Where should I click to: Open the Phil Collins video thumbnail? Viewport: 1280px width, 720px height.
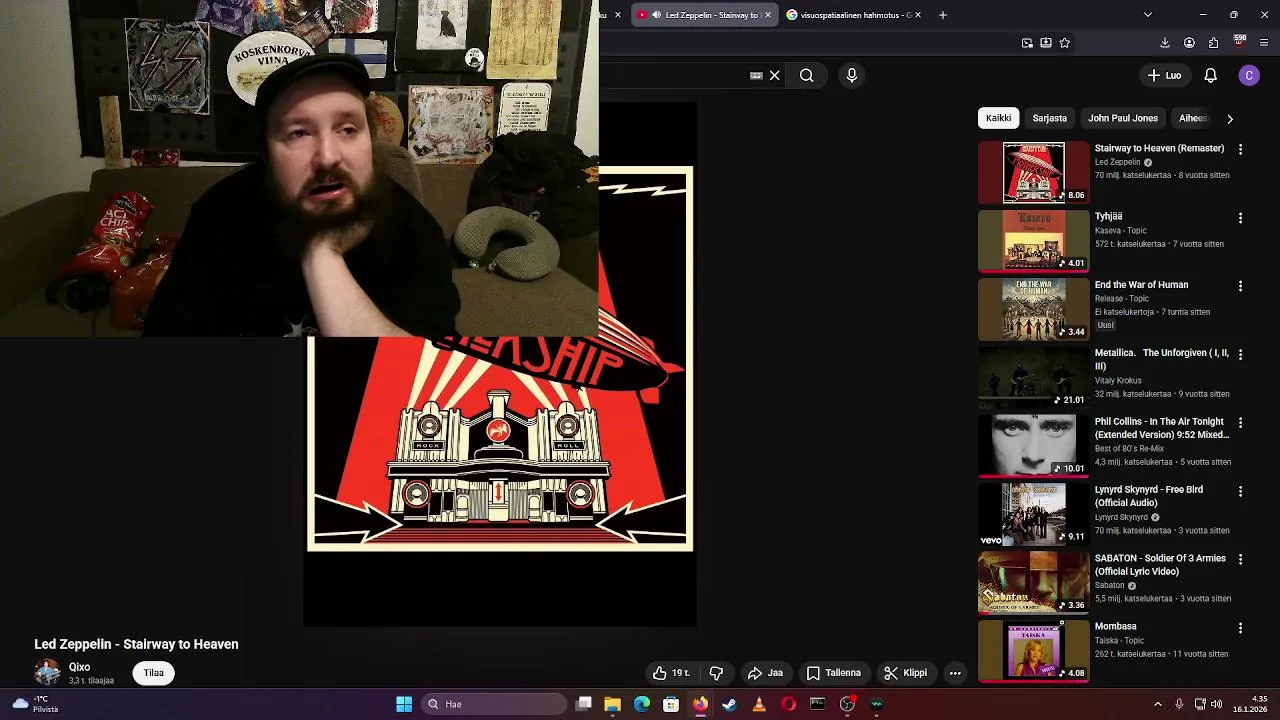click(1033, 446)
